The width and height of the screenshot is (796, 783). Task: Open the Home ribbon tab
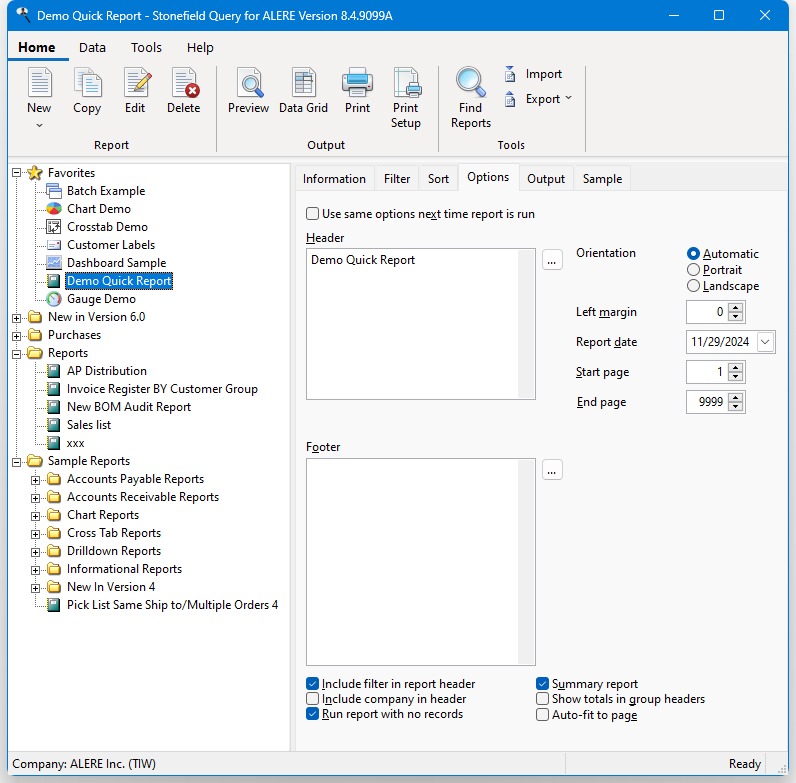[37, 48]
